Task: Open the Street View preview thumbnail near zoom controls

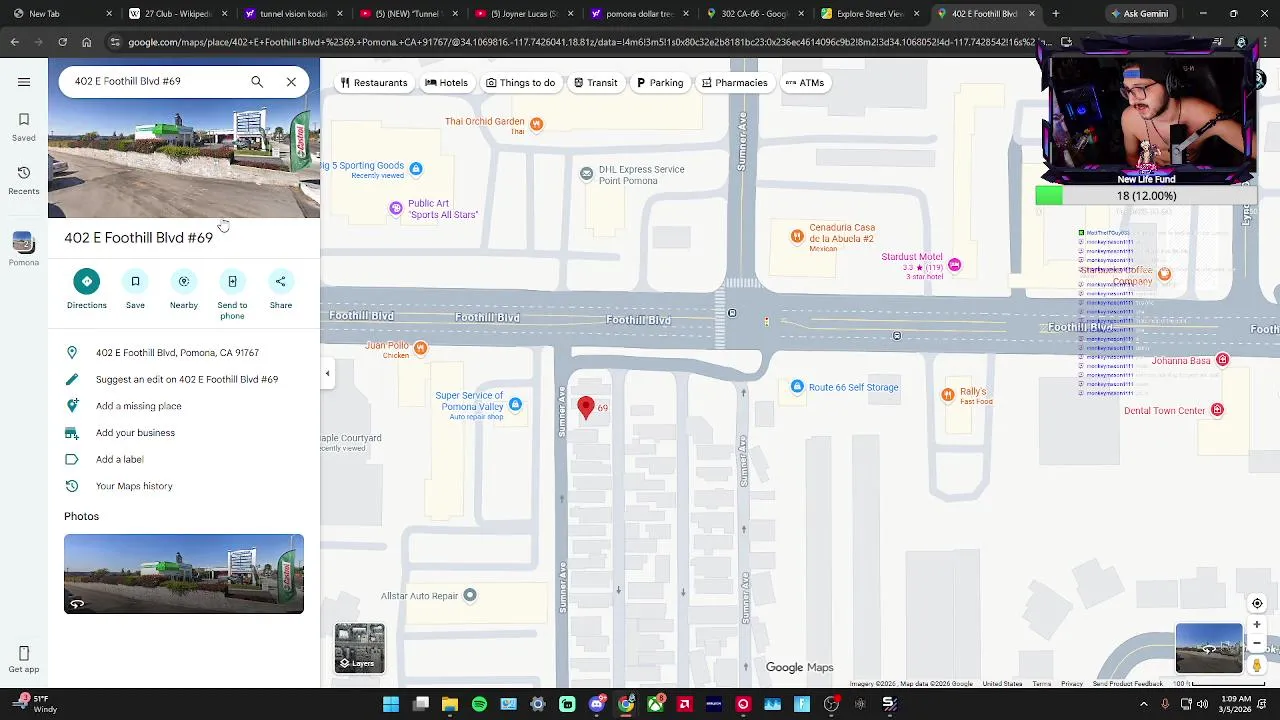Action: tap(1209, 648)
